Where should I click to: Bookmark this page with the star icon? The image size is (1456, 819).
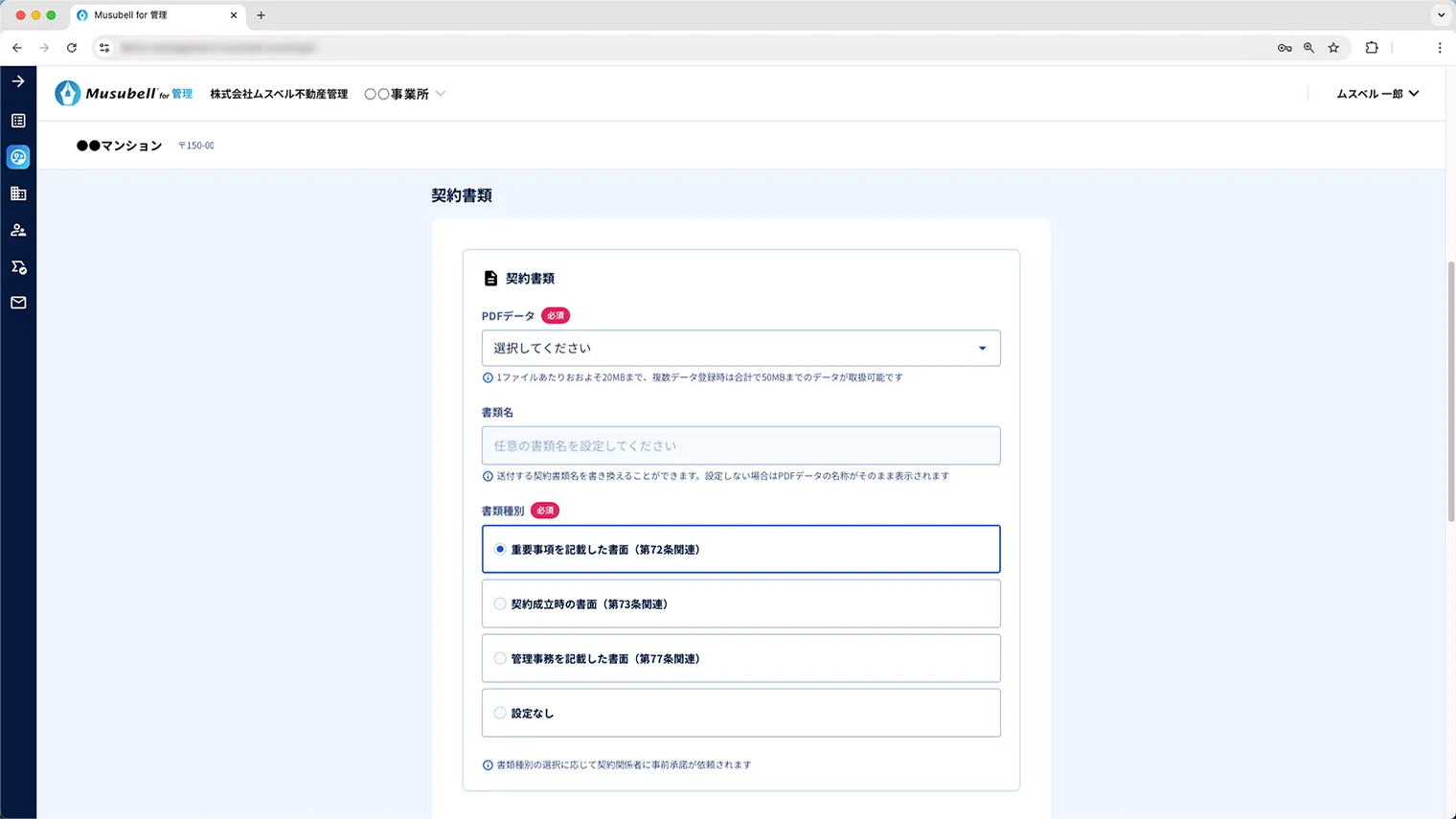[x=1333, y=47]
